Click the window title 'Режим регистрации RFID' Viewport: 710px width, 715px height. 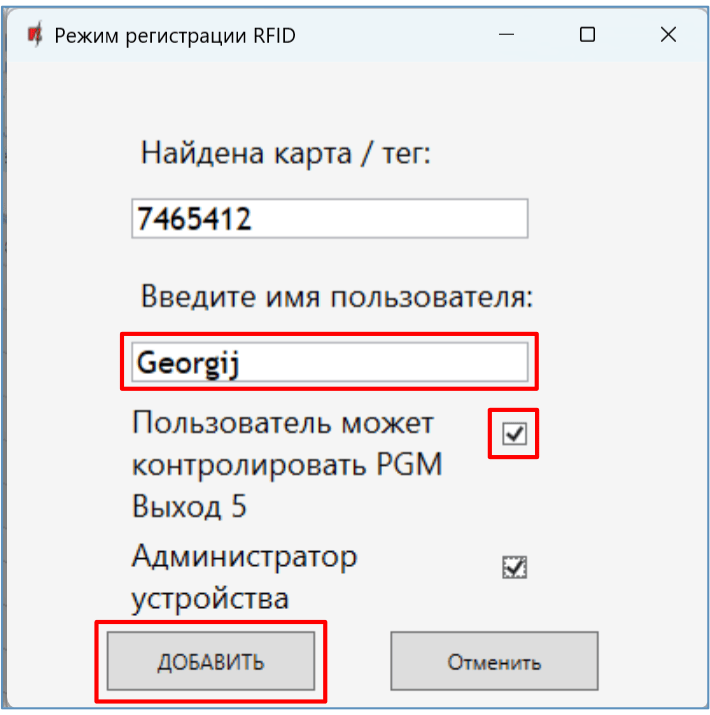point(175,35)
